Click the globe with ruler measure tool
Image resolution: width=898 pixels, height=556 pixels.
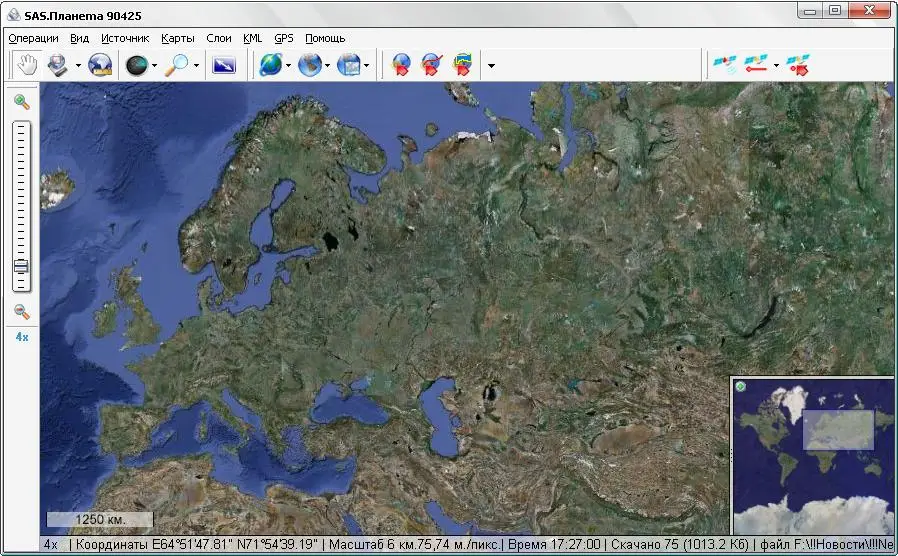click(101, 65)
